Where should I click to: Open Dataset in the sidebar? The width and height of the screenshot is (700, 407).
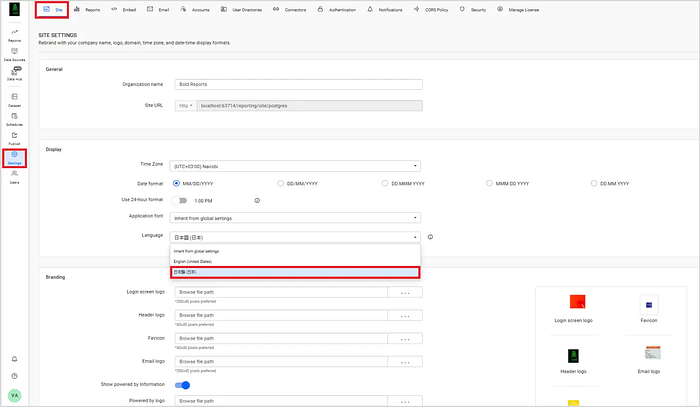pos(14,100)
